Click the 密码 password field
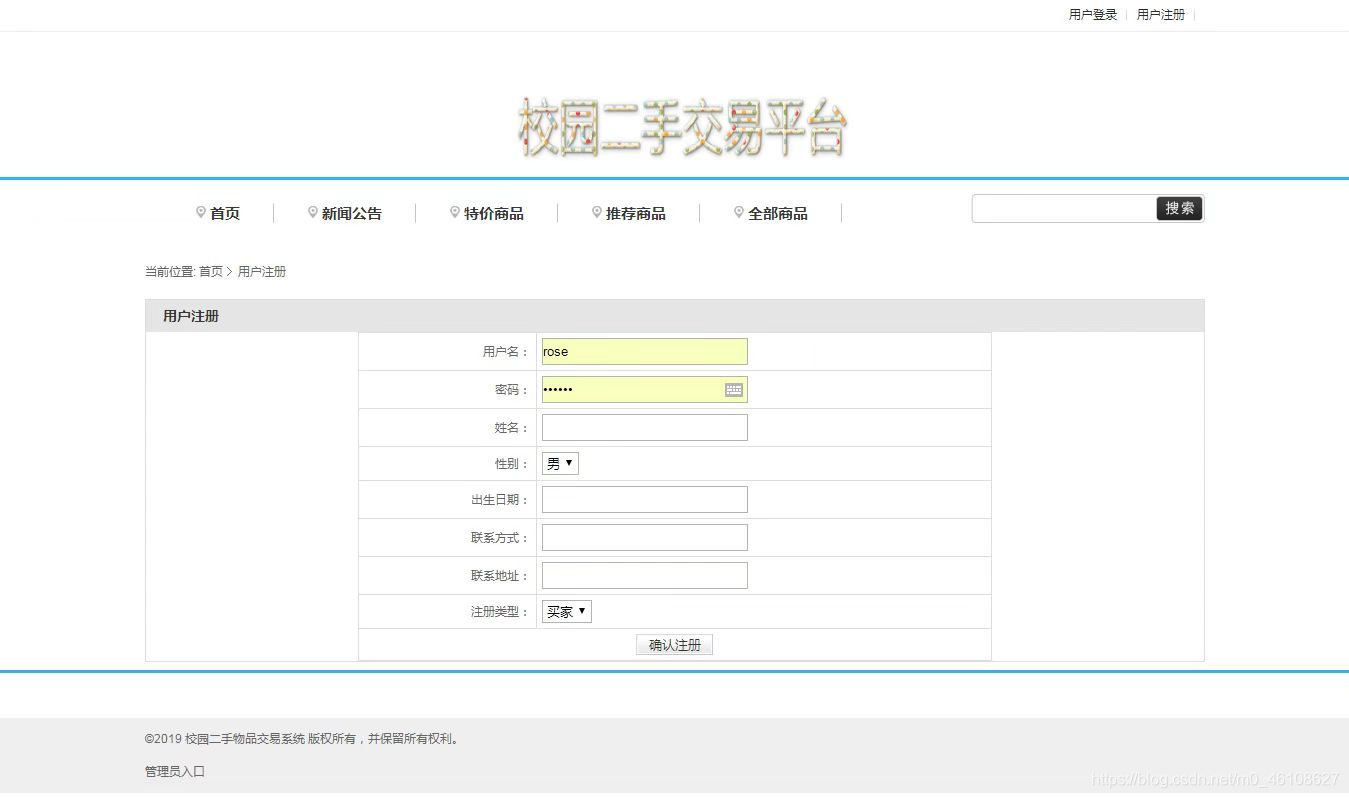The width and height of the screenshot is (1349, 798). coord(645,390)
